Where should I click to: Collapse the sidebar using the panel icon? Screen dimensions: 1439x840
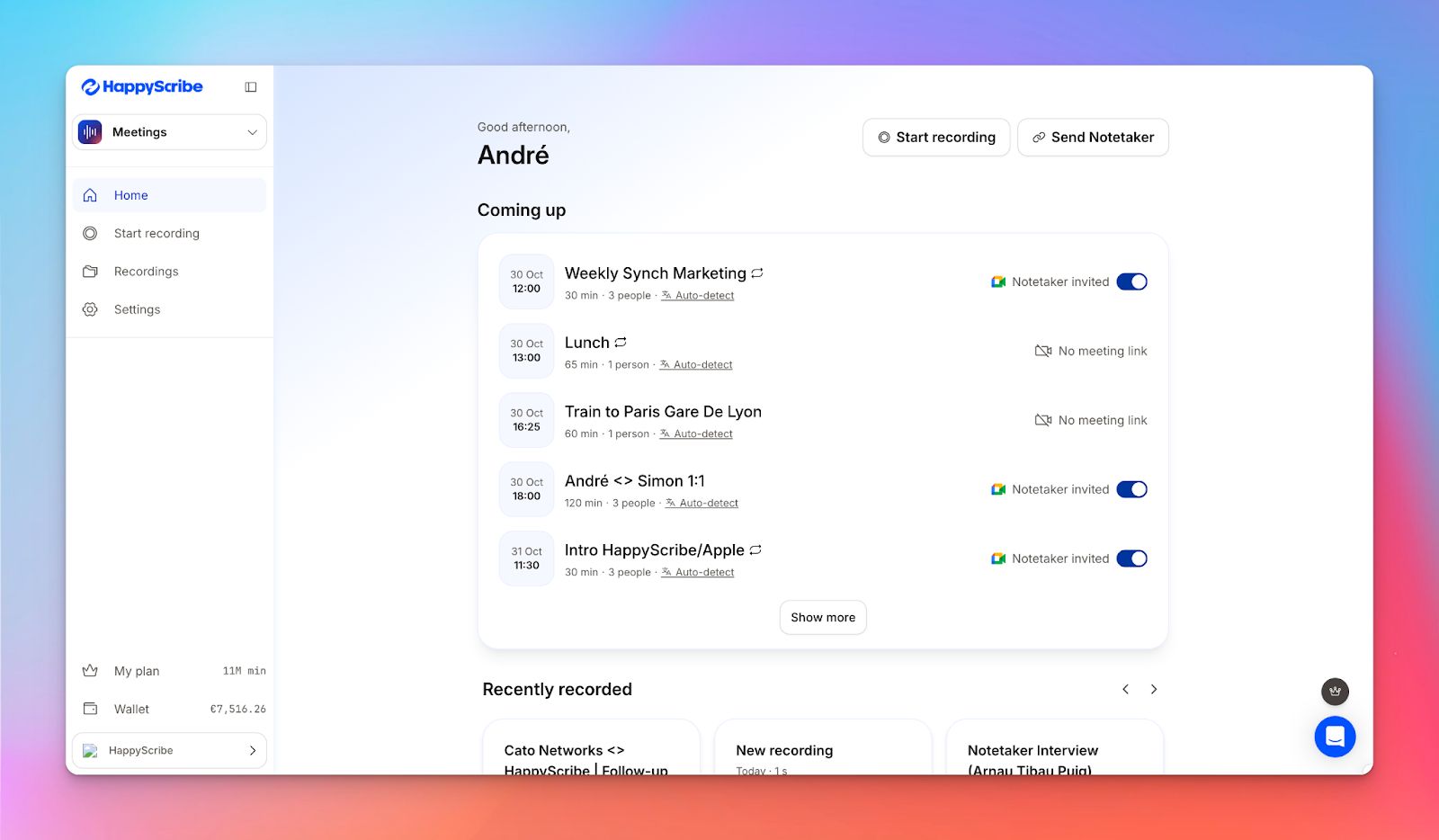click(x=250, y=85)
